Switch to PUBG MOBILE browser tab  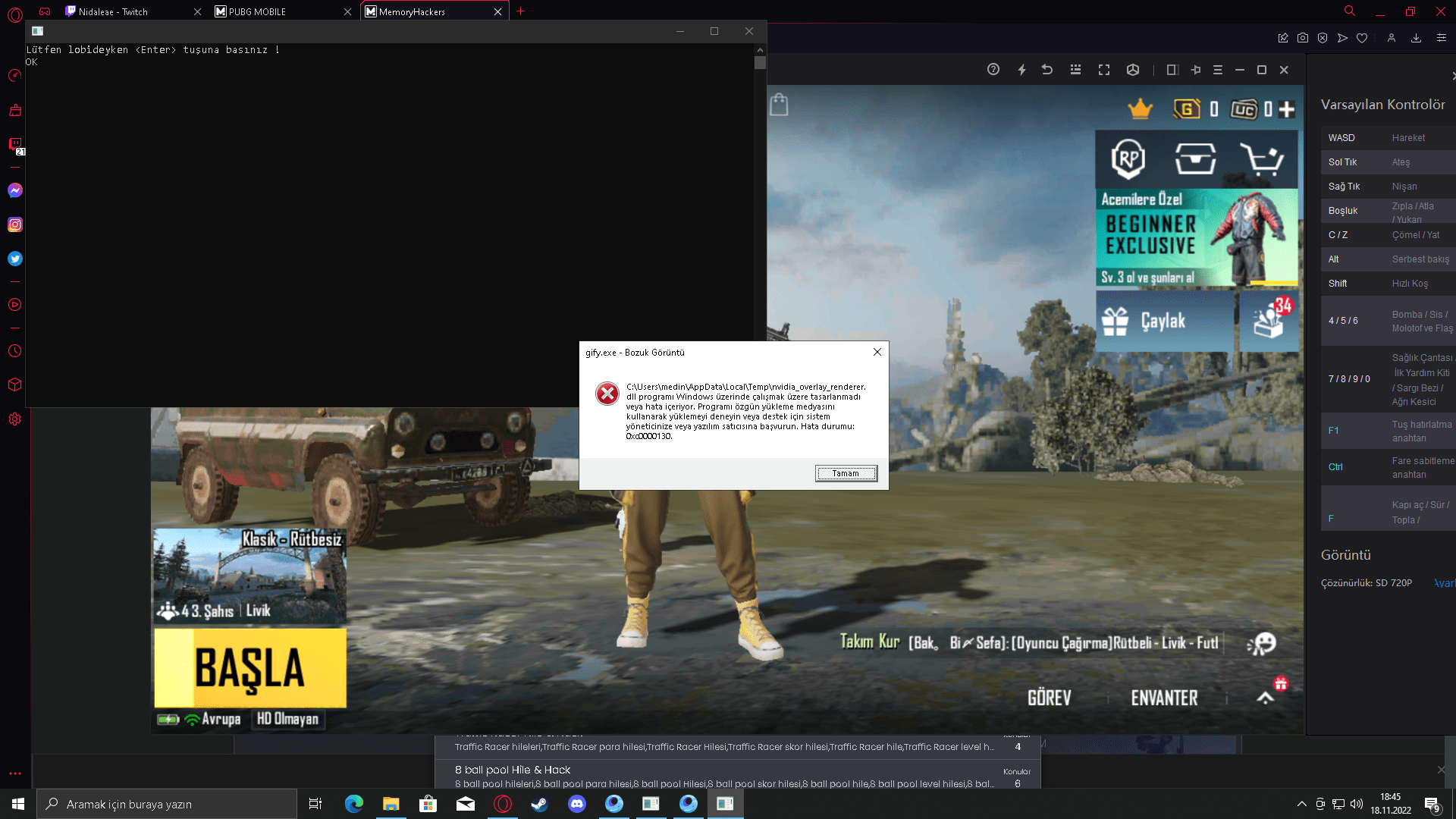[284, 11]
